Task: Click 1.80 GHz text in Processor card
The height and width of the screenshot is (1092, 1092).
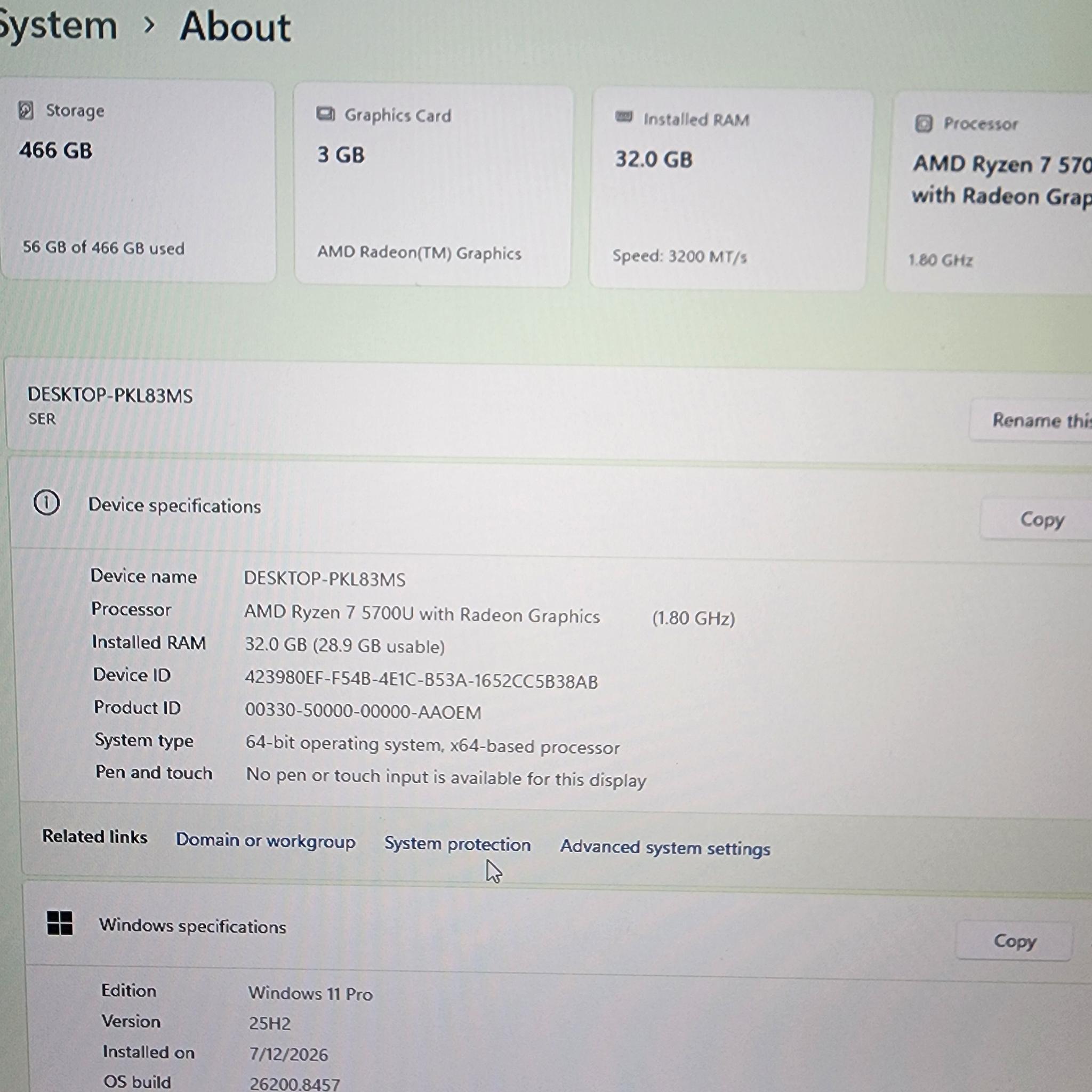Action: coord(941,260)
